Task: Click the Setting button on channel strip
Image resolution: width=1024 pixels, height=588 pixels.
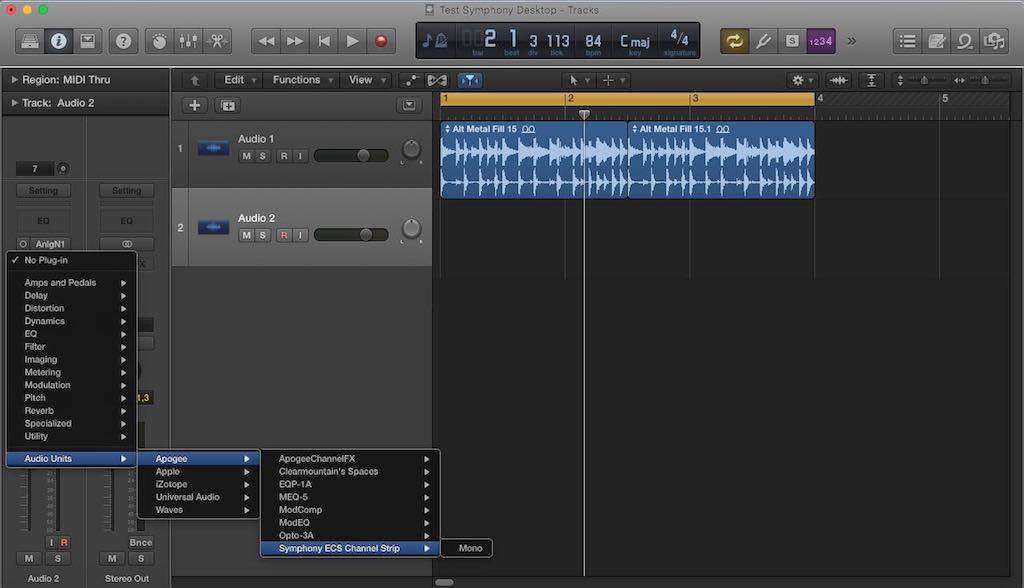Action: click(43, 190)
